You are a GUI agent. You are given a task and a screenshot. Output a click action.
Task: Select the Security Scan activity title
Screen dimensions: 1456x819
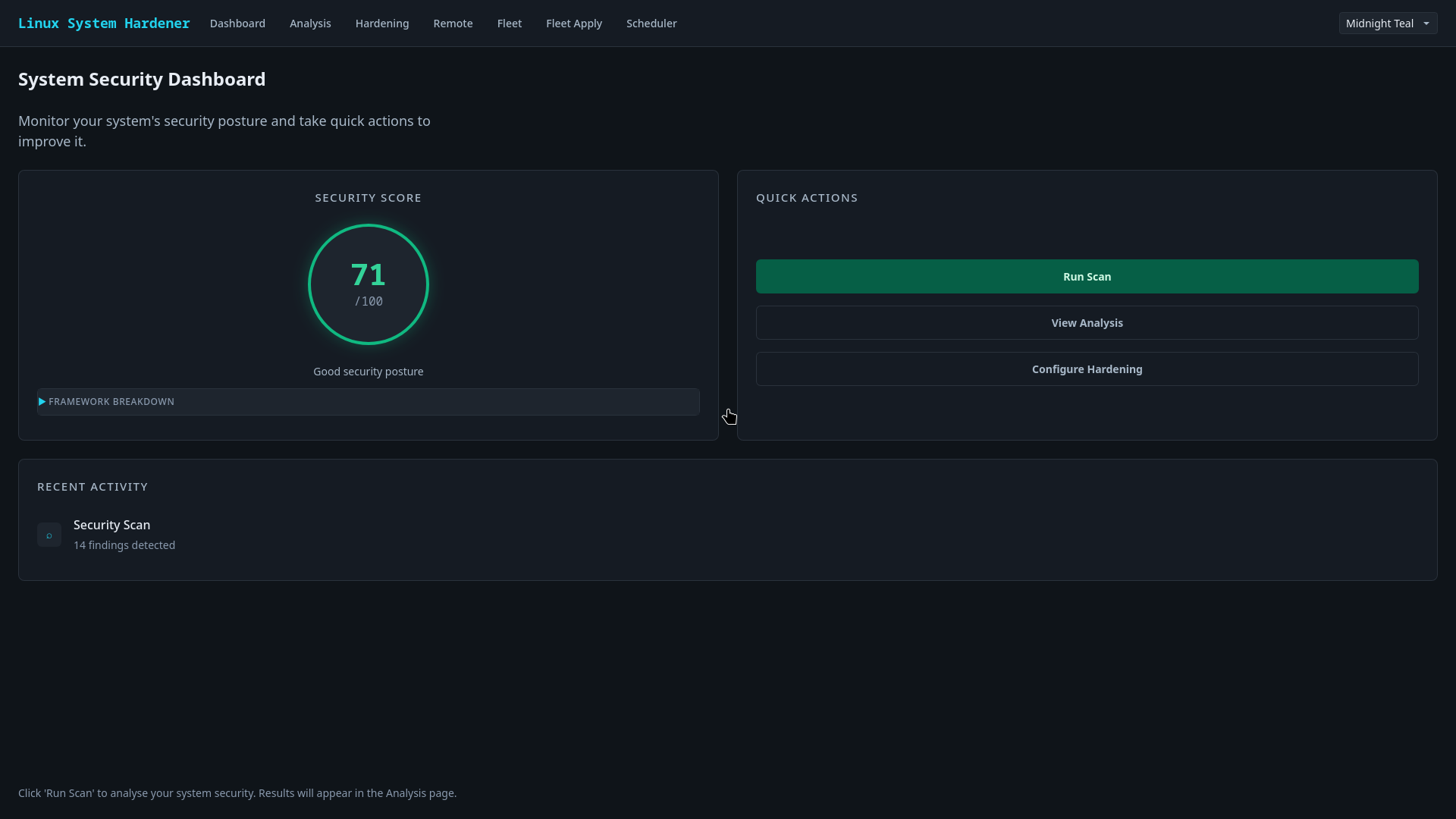(111, 525)
